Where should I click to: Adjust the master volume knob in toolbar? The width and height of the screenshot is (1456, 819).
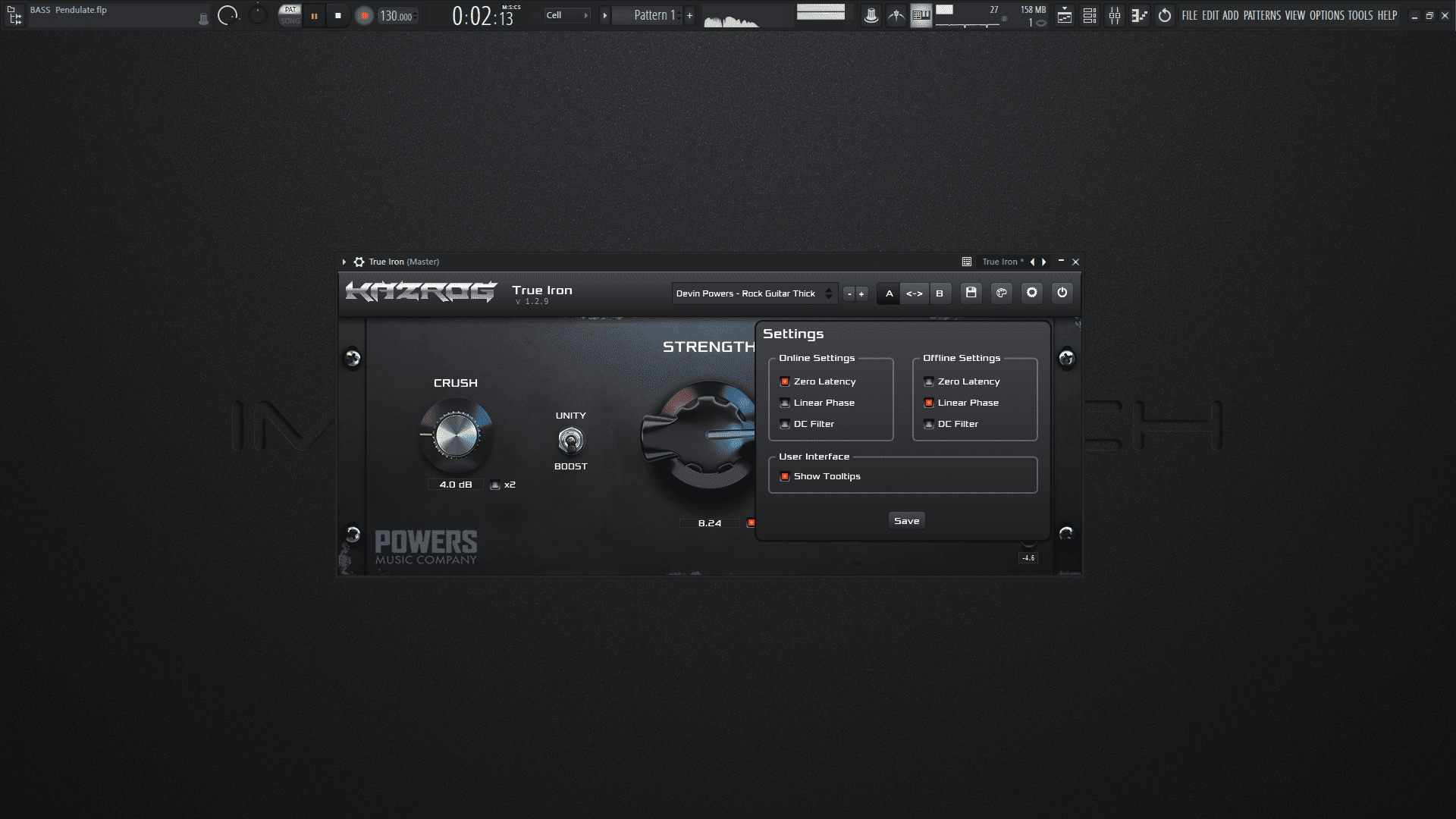[227, 15]
